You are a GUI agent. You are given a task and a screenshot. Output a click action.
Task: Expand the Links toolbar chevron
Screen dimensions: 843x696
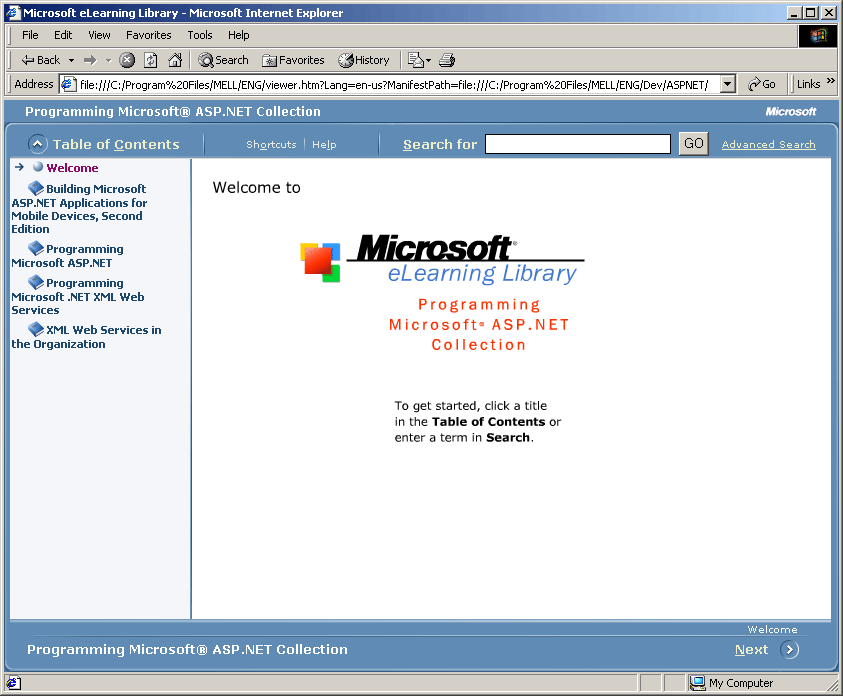click(831, 81)
